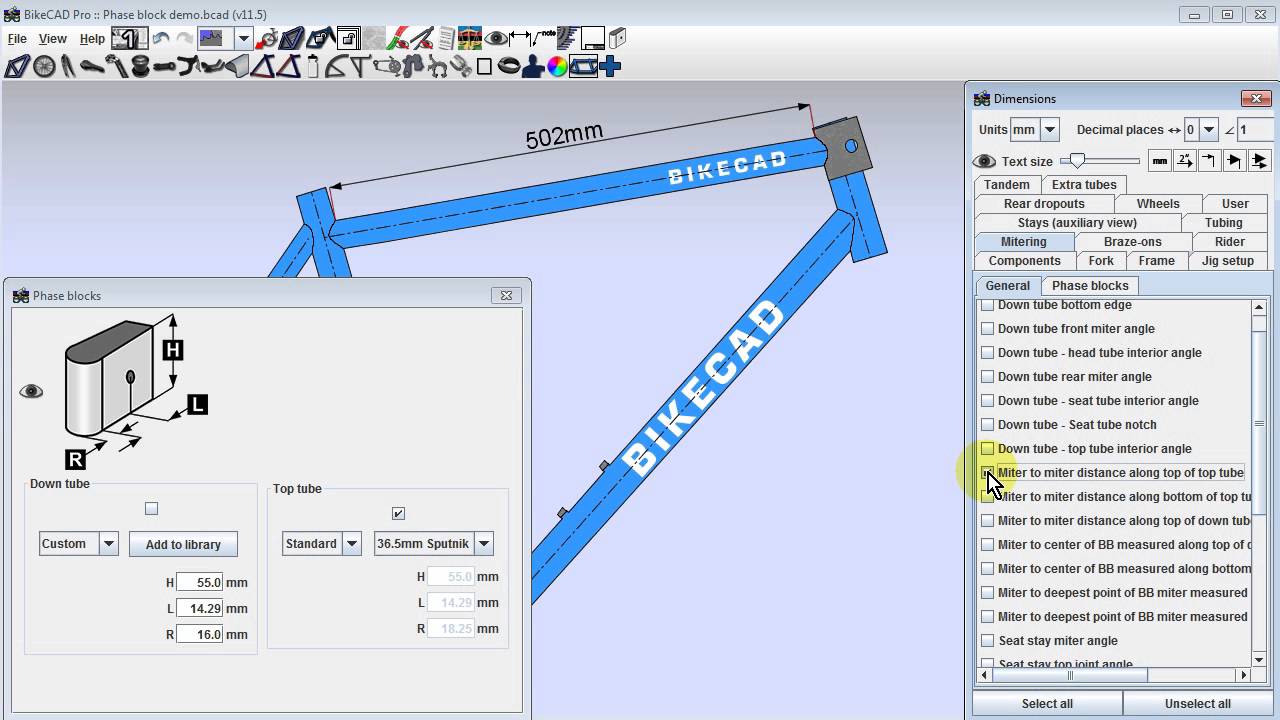Check Down tube - top tube interior angle

click(x=988, y=448)
